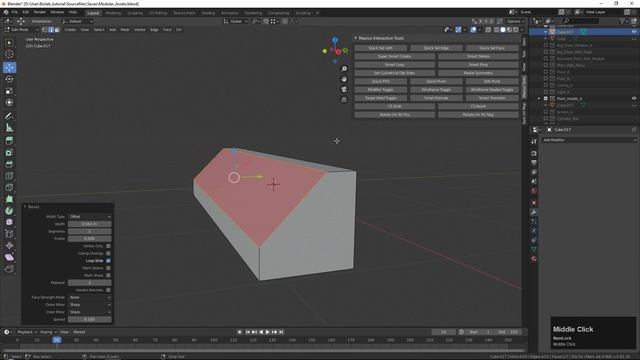Open the Edit Mode selector dropdown

tap(21, 30)
